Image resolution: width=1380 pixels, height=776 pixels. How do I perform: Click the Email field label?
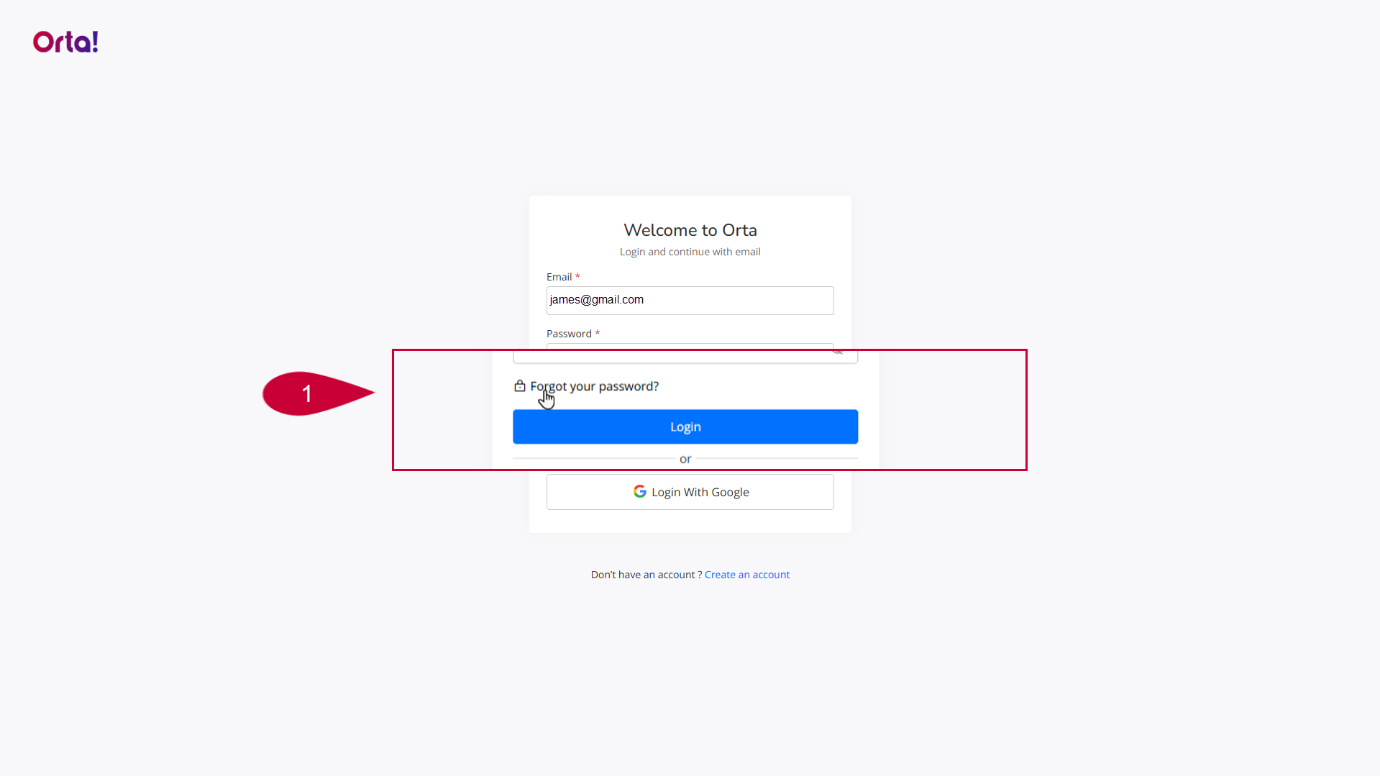click(559, 277)
